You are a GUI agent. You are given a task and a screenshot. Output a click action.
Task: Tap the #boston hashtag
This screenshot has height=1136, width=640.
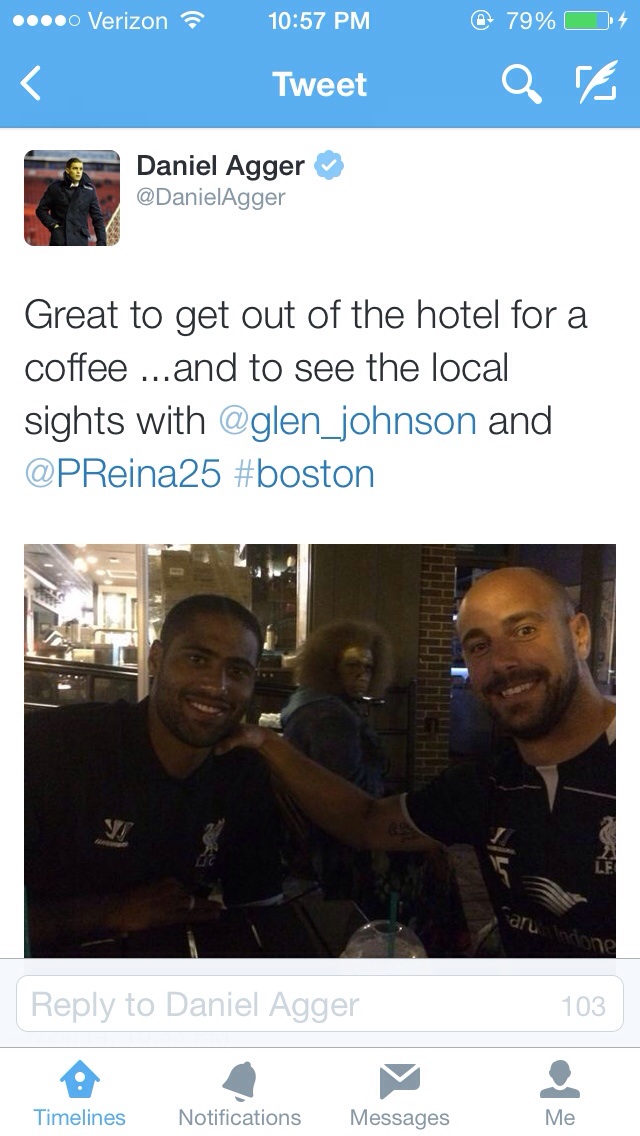304,475
